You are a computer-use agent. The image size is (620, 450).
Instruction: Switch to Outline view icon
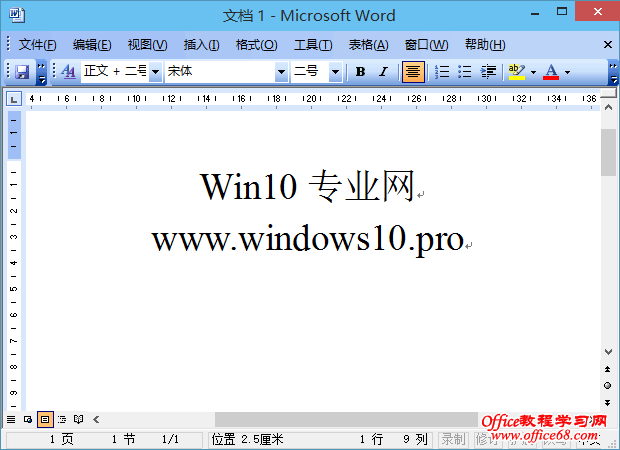pyautogui.click(x=62, y=419)
